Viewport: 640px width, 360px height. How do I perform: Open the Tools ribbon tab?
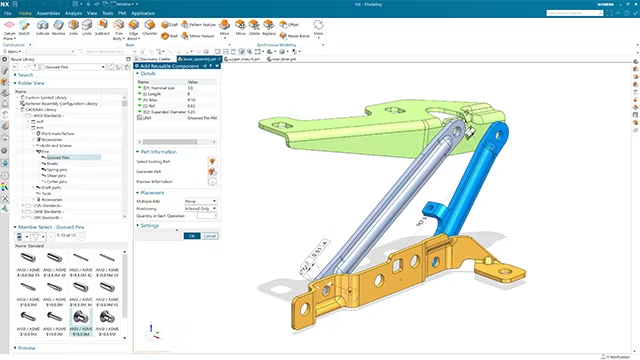click(107, 13)
